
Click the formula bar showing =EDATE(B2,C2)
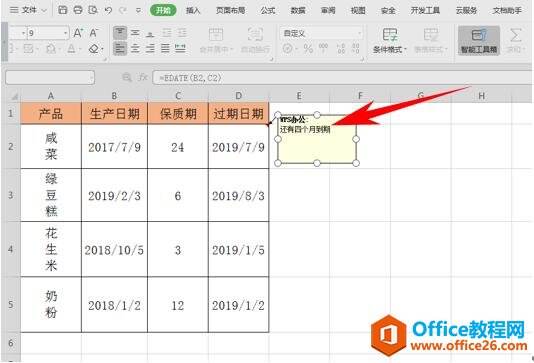tap(341, 78)
